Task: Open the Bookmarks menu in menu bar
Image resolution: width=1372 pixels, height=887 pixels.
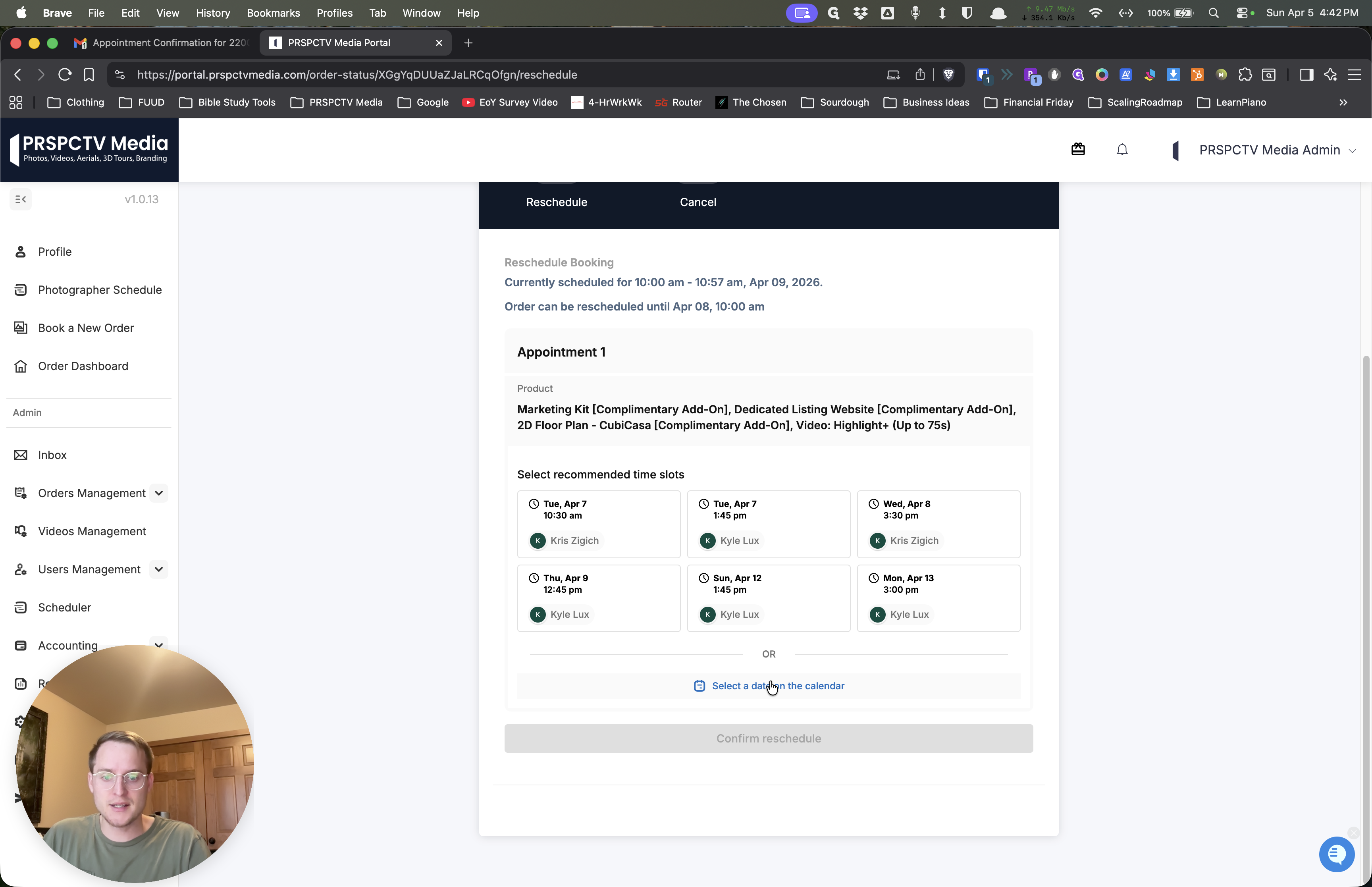Action: point(274,13)
